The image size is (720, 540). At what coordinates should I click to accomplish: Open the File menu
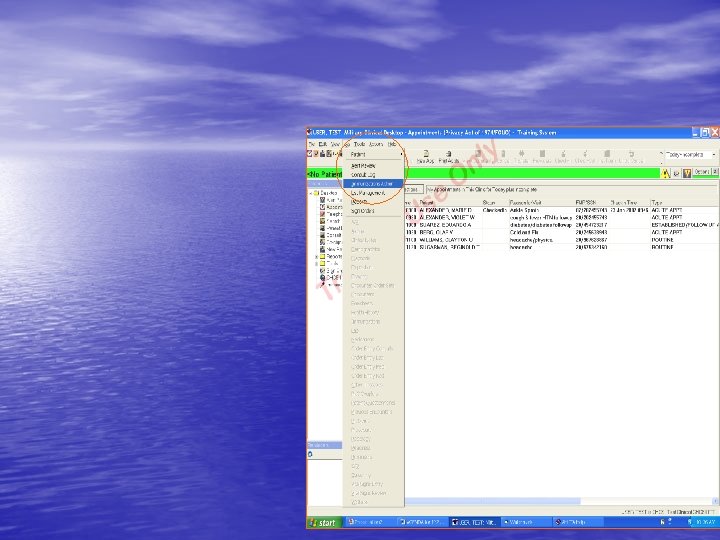[x=311, y=144]
